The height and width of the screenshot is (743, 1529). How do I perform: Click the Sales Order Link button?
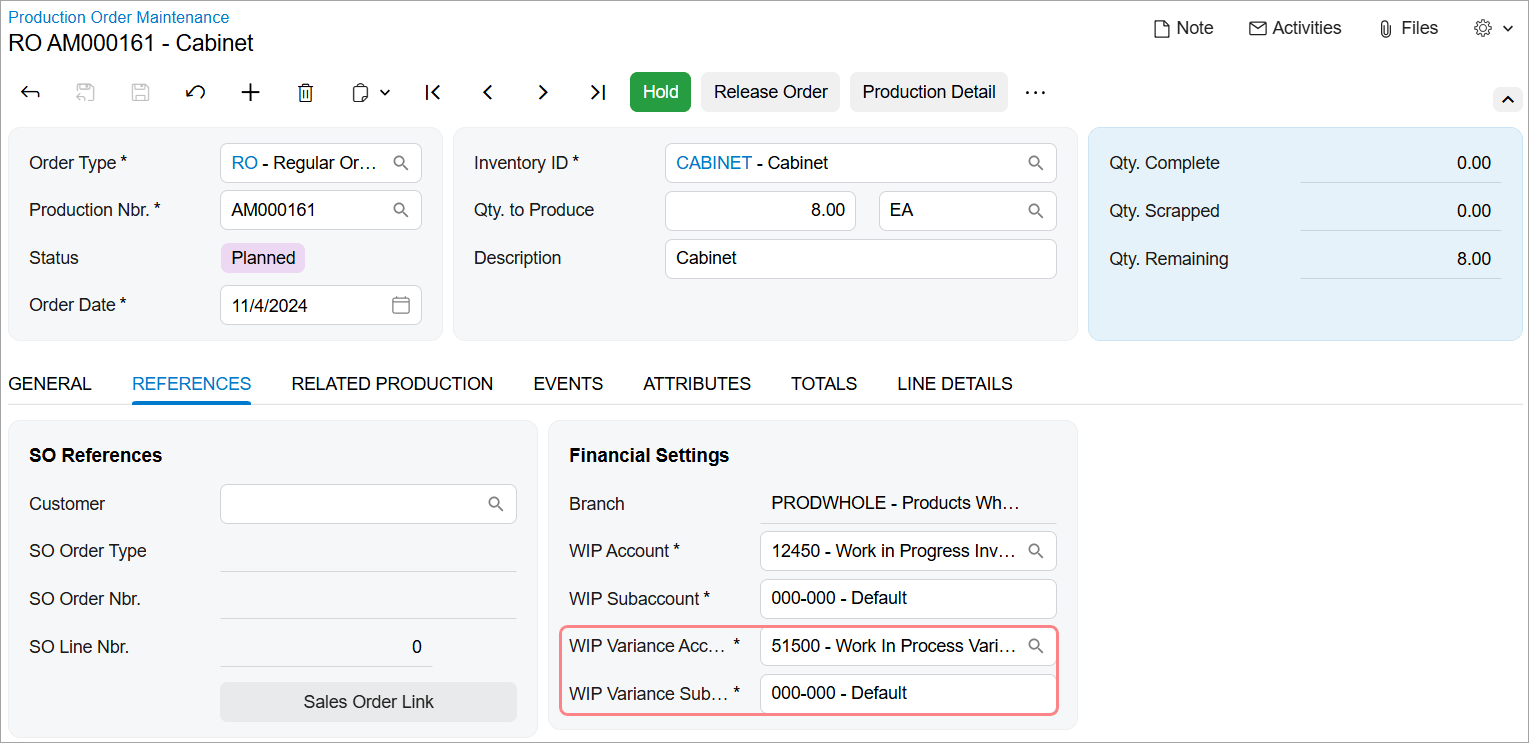(368, 702)
